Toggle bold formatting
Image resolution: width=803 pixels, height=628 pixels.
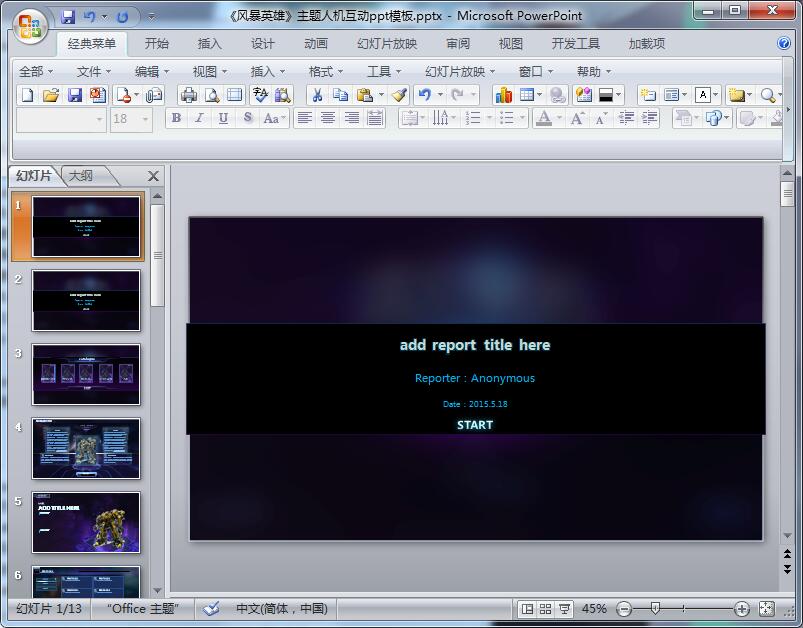(x=176, y=118)
